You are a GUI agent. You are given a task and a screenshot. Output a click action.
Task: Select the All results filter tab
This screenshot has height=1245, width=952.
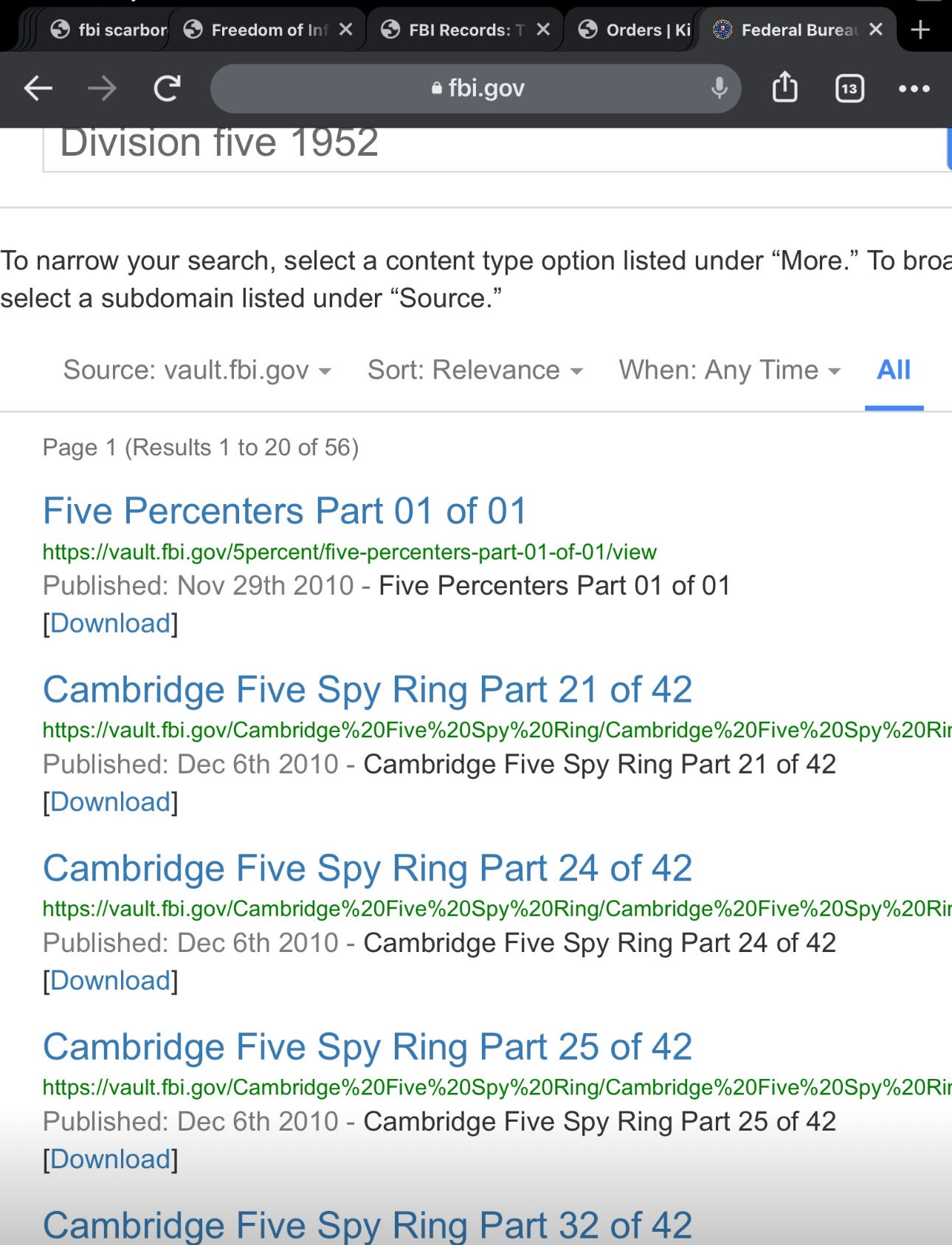pos(894,370)
